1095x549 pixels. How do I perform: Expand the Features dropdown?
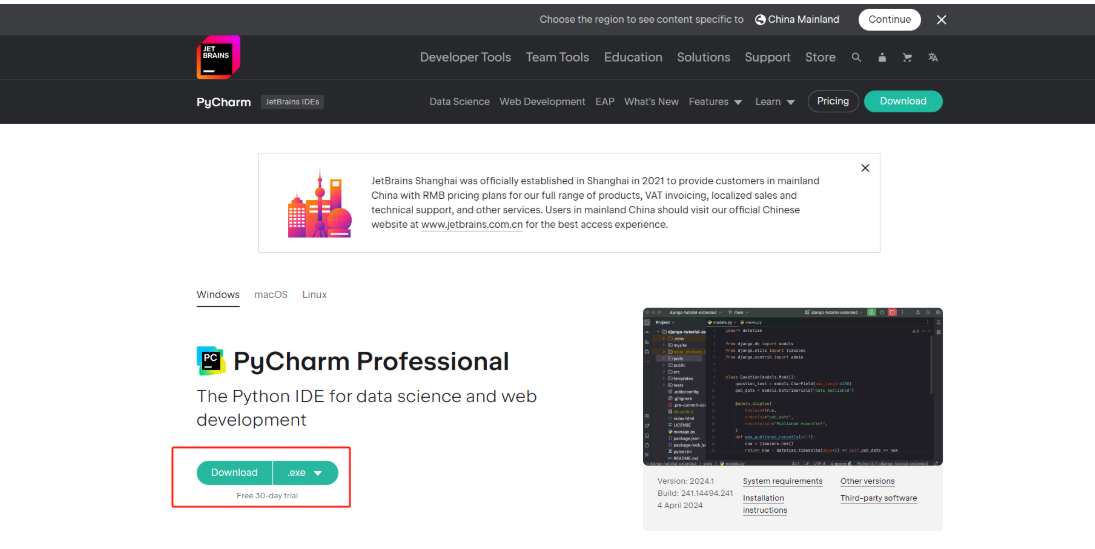tap(715, 101)
